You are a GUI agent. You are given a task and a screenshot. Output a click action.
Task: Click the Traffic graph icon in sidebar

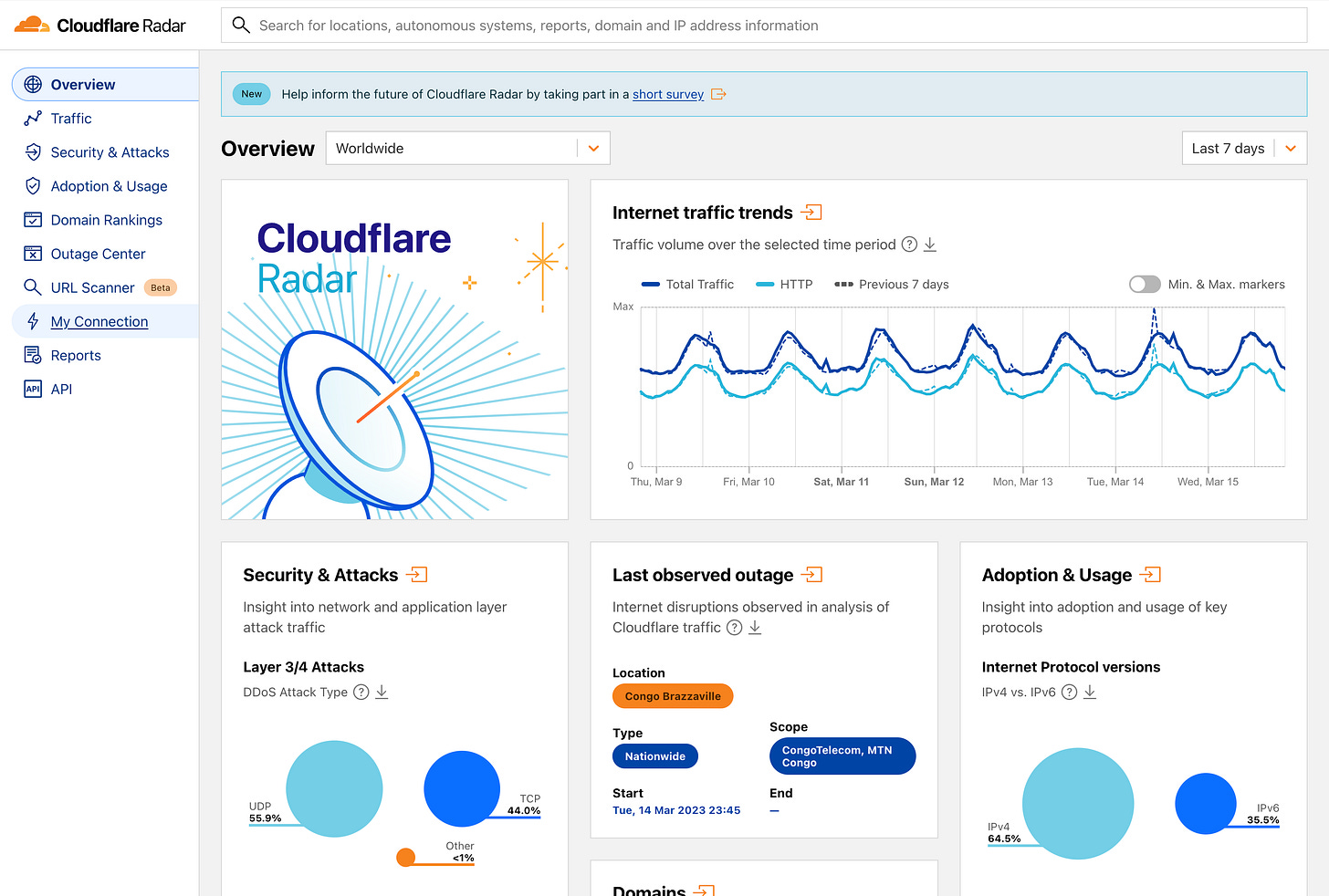[x=33, y=119]
